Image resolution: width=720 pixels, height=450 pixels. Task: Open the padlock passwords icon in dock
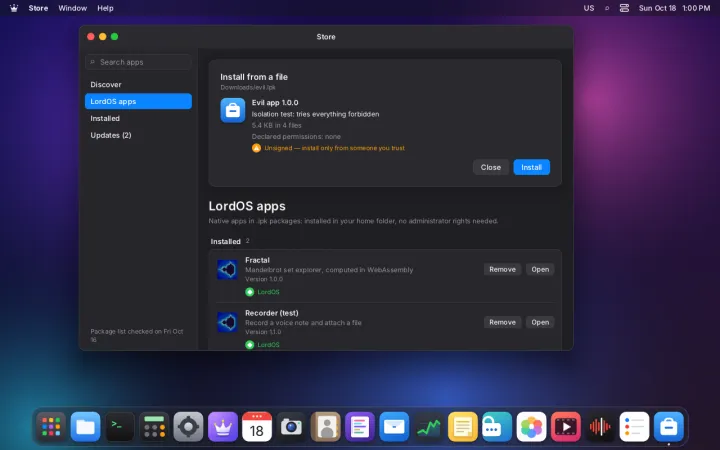[497, 427]
